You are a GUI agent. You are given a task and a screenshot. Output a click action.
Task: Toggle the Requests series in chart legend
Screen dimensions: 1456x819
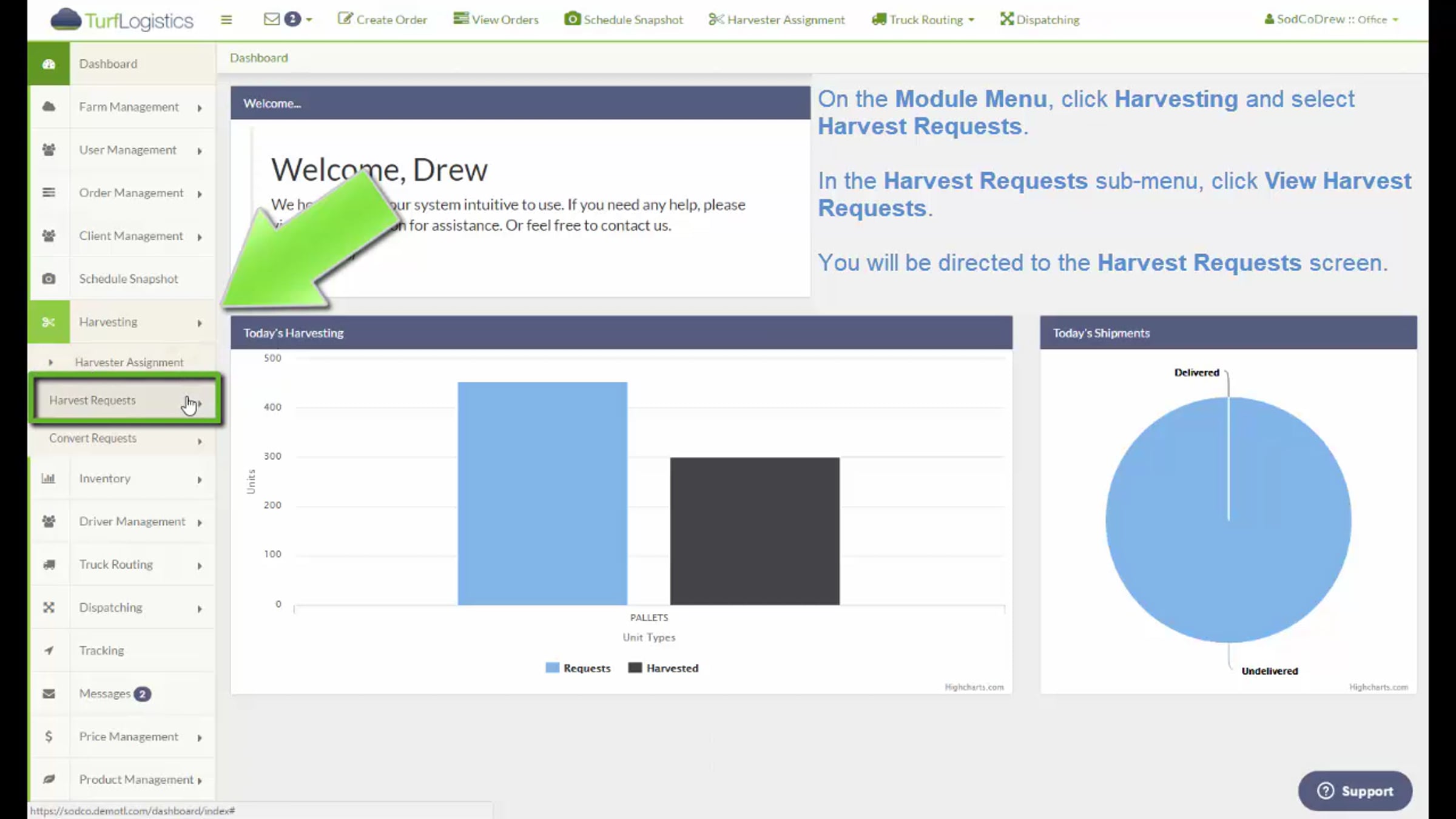pos(578,668)
